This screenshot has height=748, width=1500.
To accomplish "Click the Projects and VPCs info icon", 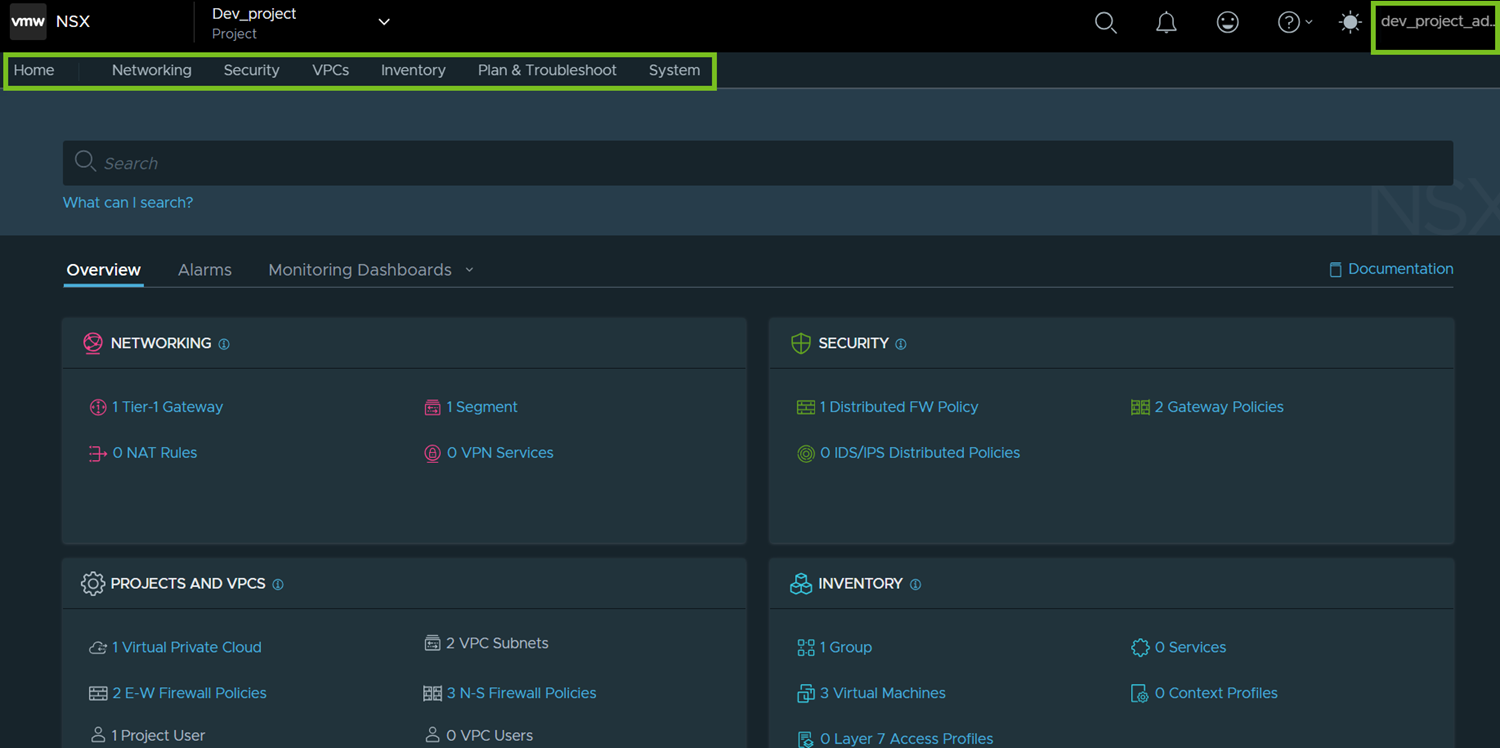I will [x=278, y=584].
